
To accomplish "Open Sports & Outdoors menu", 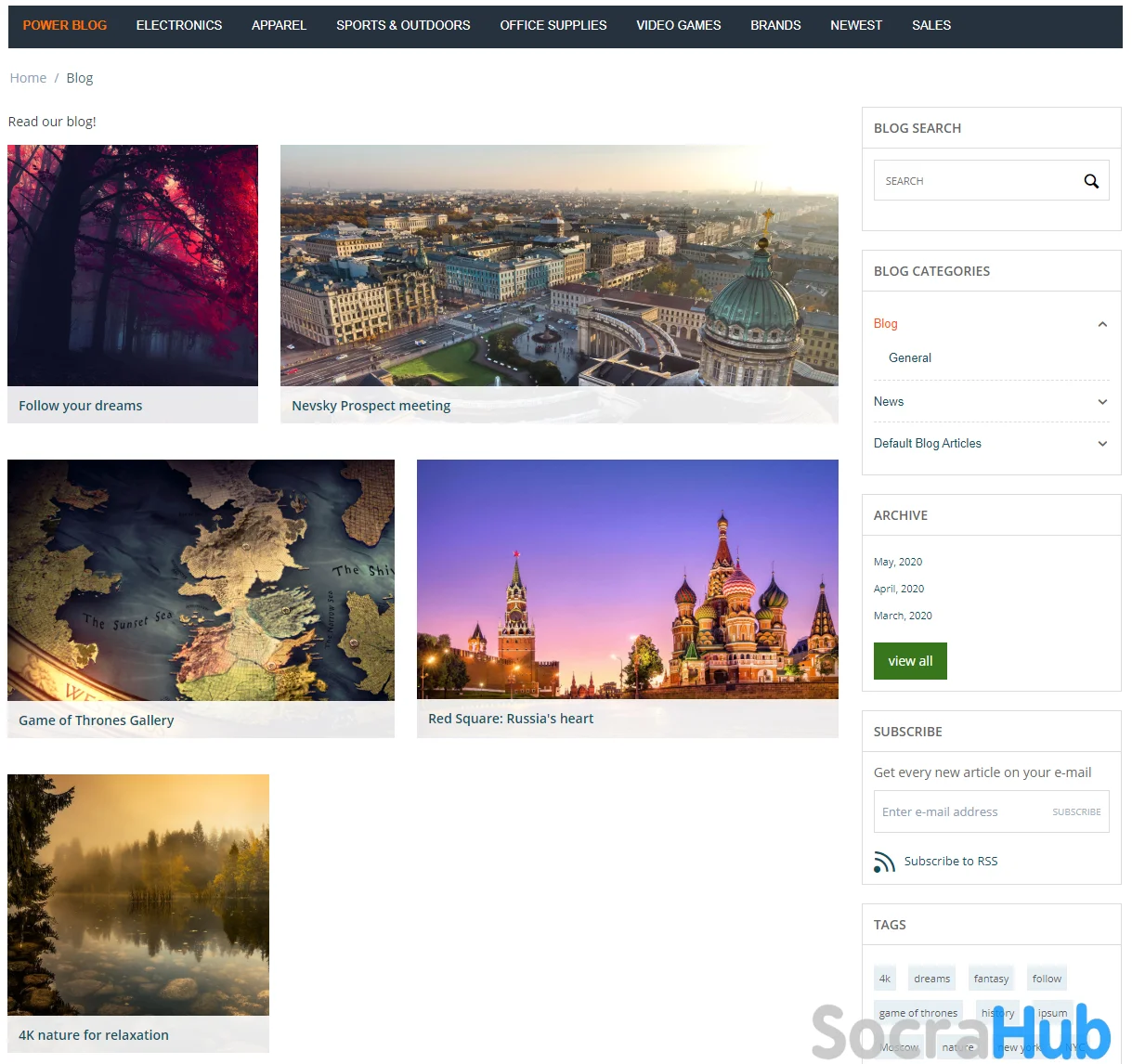I will pyautogui.click(x=403, y=25).
